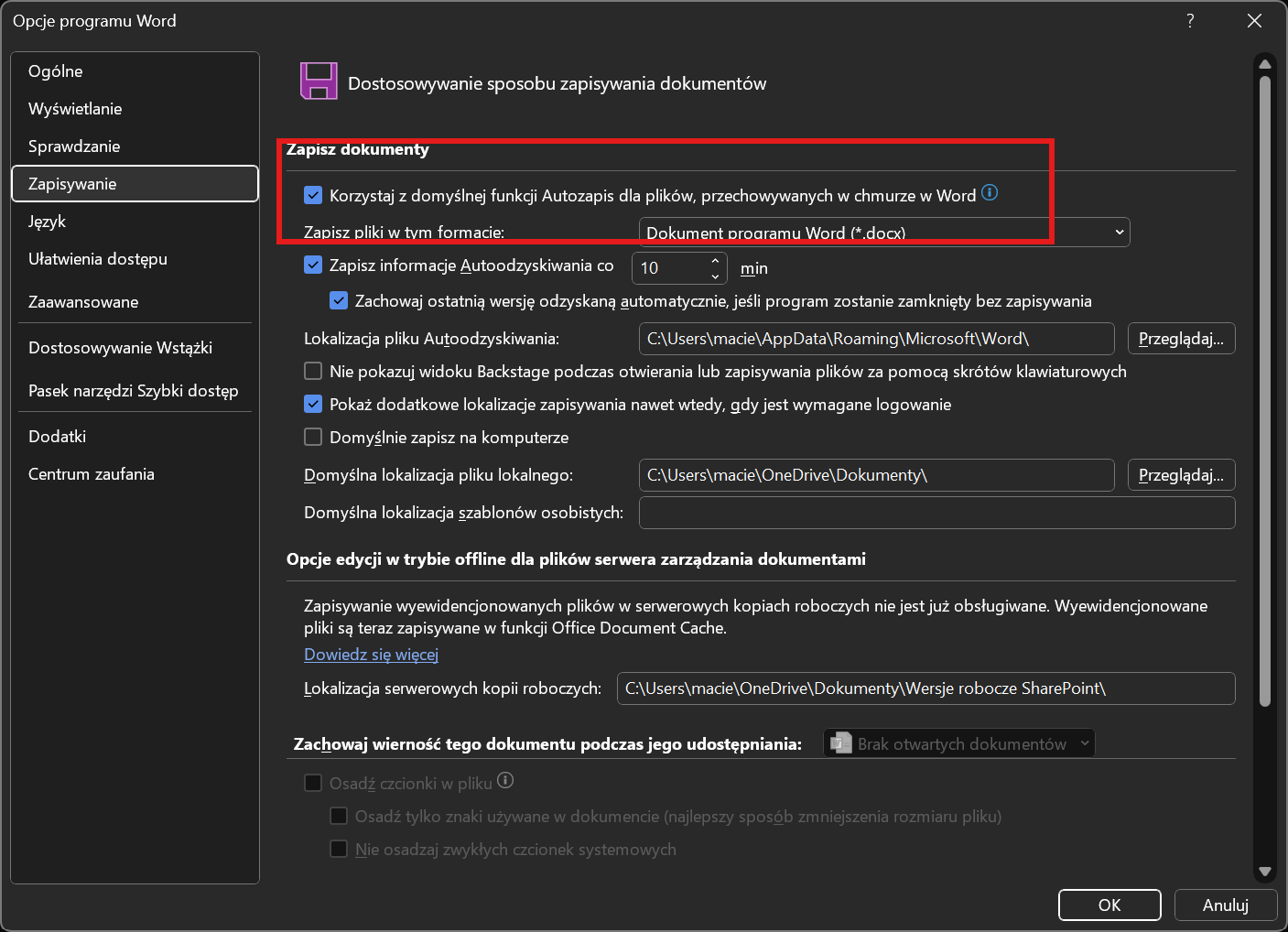
Task: Click the purple floppy disk save icon
Action: tap(319, 81)
